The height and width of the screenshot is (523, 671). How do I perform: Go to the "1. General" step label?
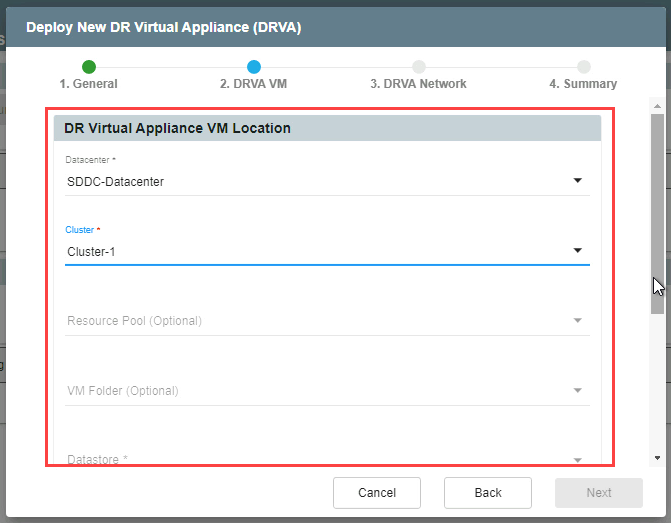click(88, 84)
